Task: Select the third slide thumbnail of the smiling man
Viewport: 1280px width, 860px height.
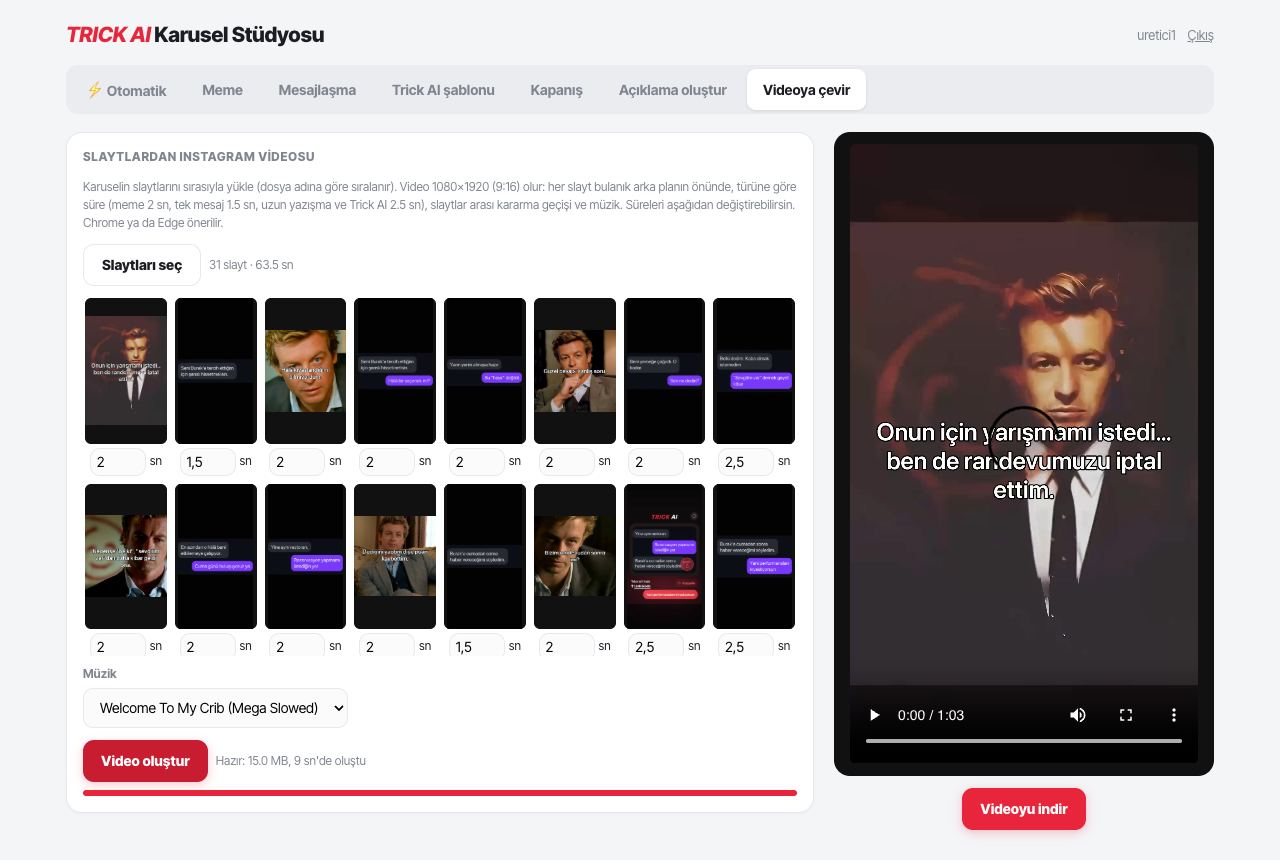Action: [305, 371]
